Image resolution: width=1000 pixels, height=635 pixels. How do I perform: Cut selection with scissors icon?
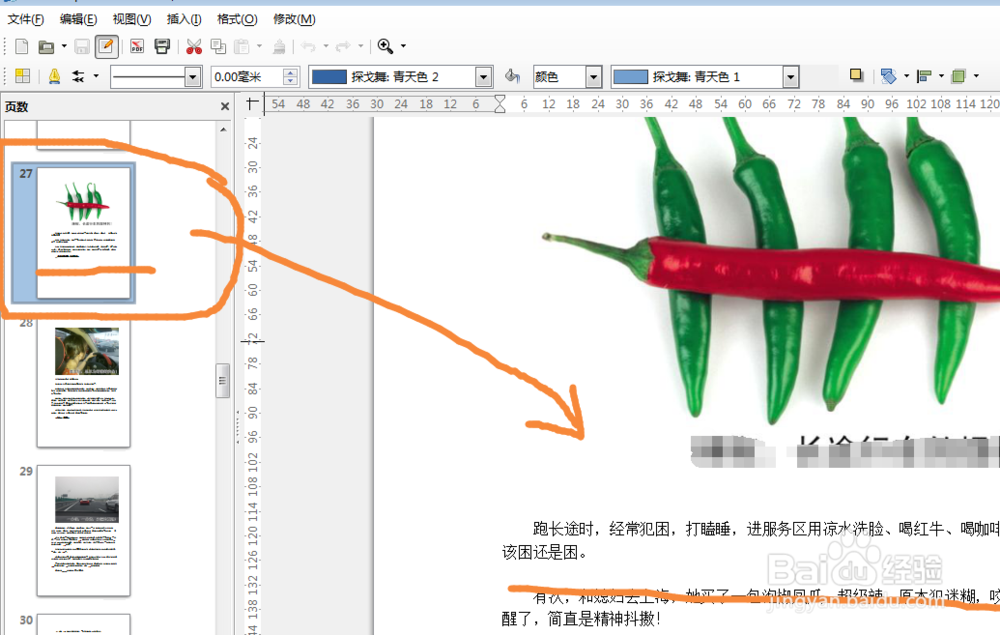click(x=194, y=47)
